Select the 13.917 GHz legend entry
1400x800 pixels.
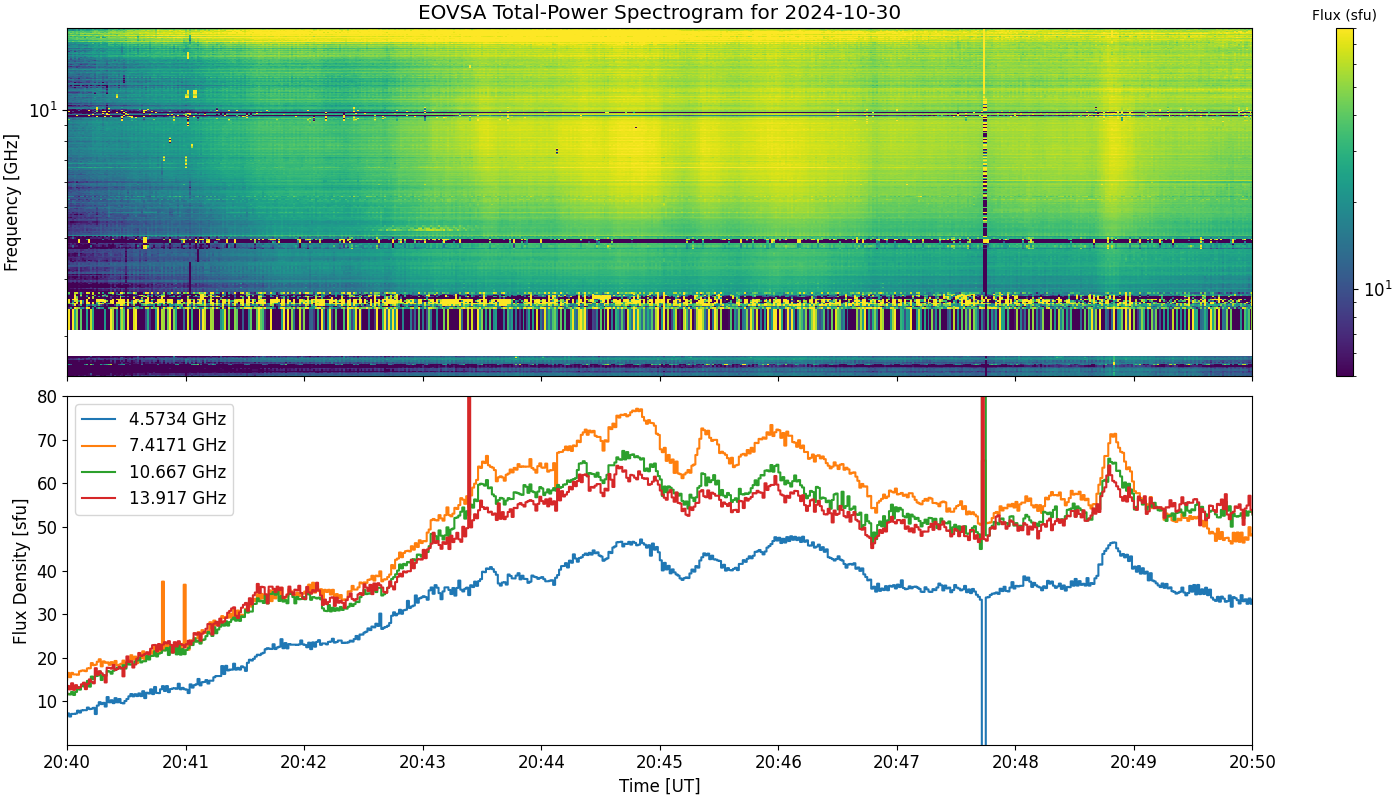tap(155, 497)
